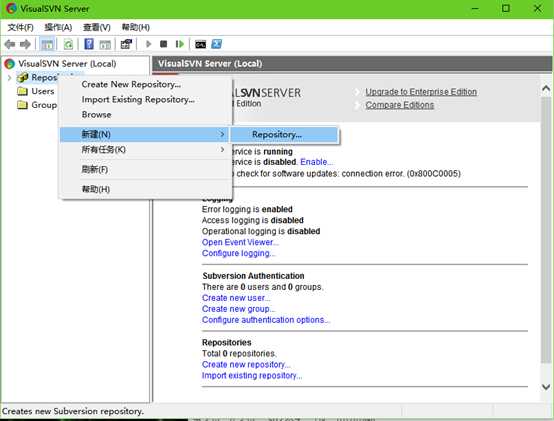Select the VisualSVN Server (Local) tree node
The image size is (554, 421).
click(x=67, y=64)
